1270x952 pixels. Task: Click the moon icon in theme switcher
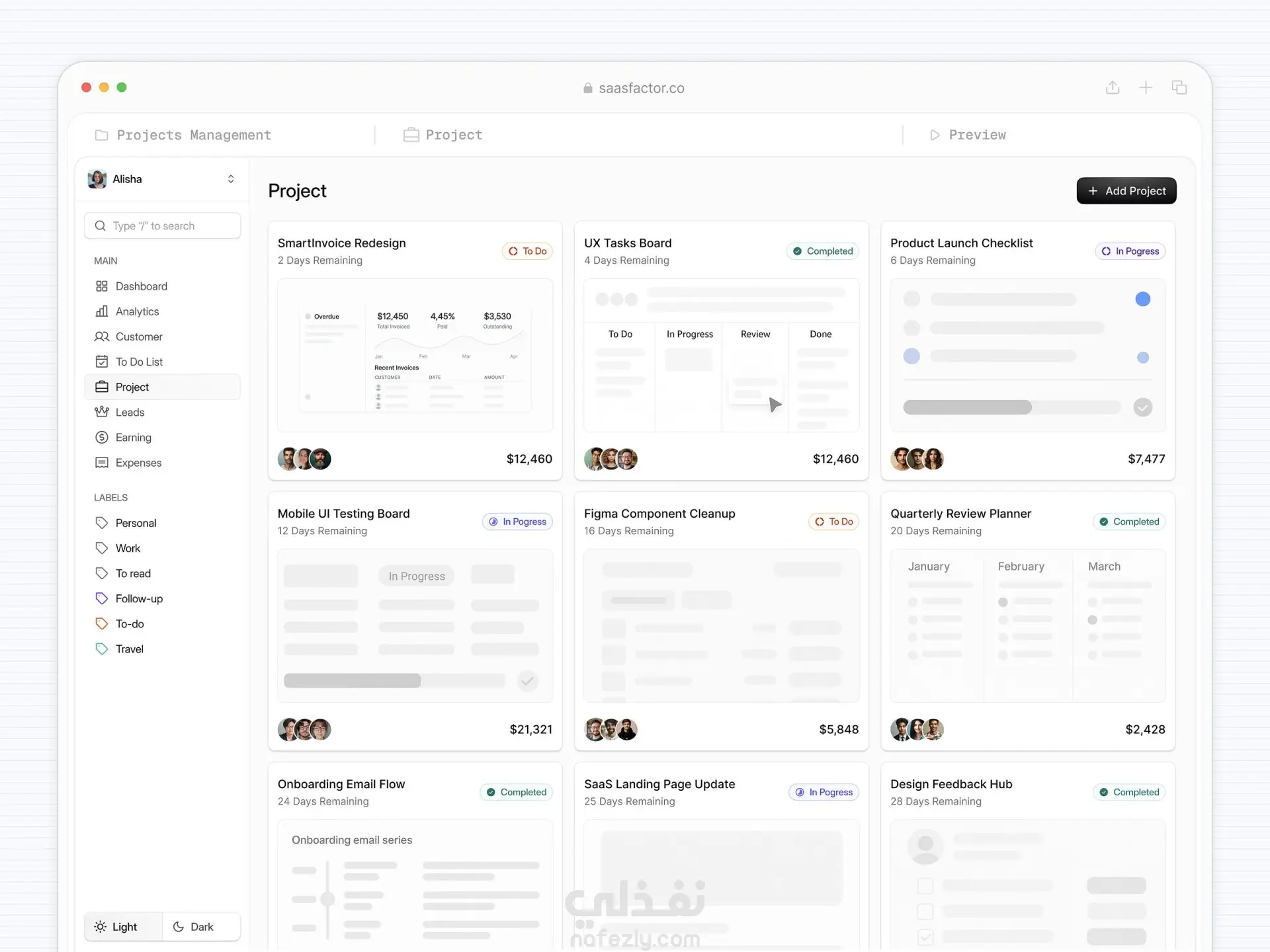[178, 927]
